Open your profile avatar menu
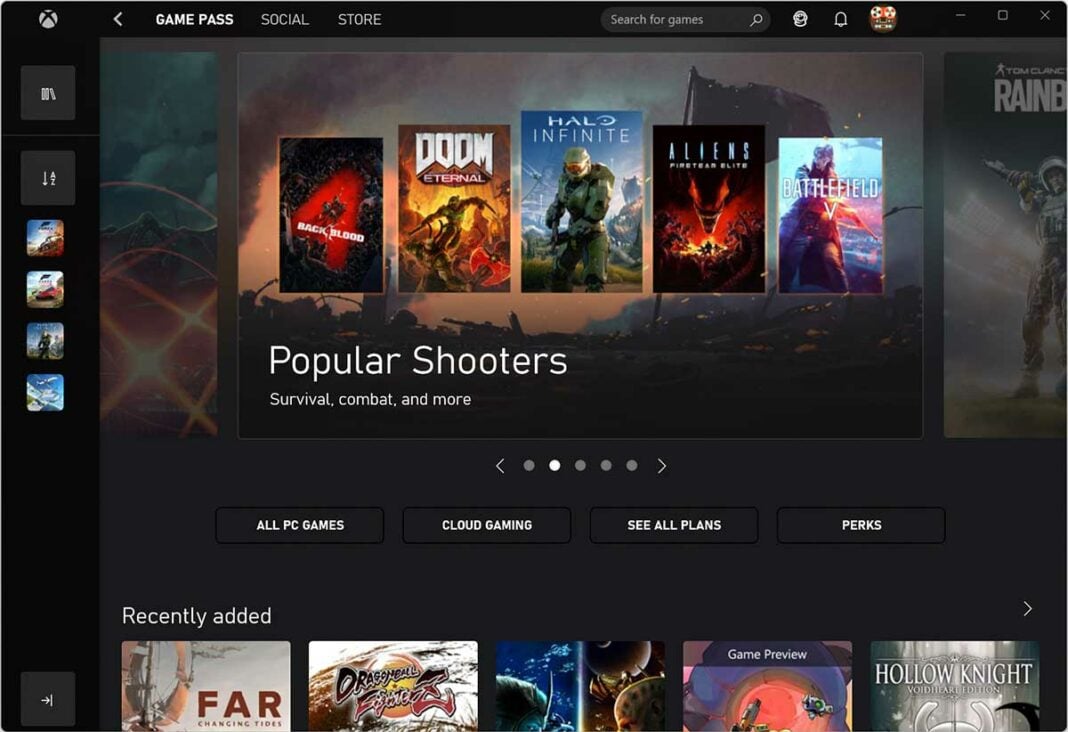Viewport: 1068px width, 732px height. coord(883,19)
